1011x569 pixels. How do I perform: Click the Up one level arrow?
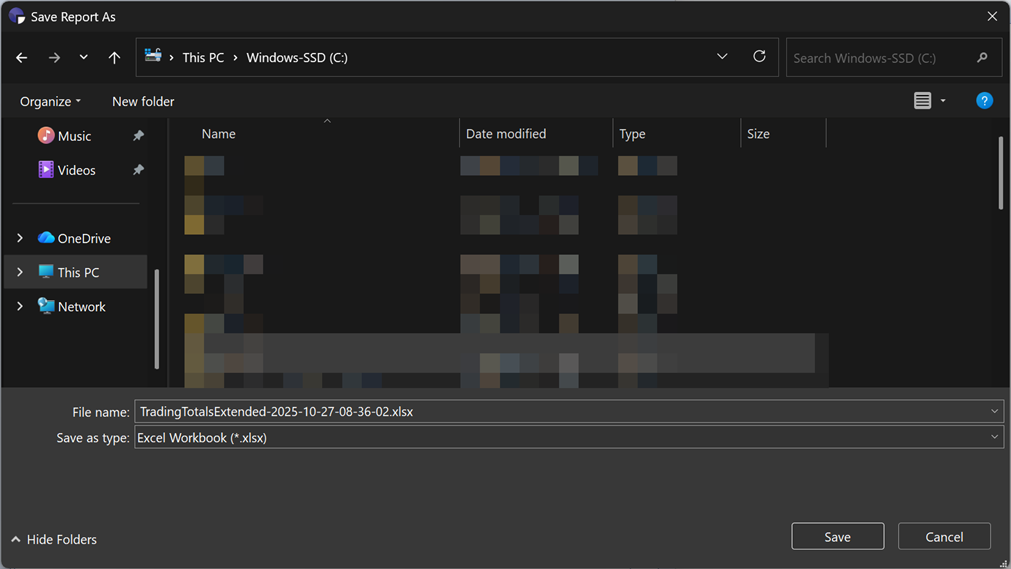pos(114,58)
